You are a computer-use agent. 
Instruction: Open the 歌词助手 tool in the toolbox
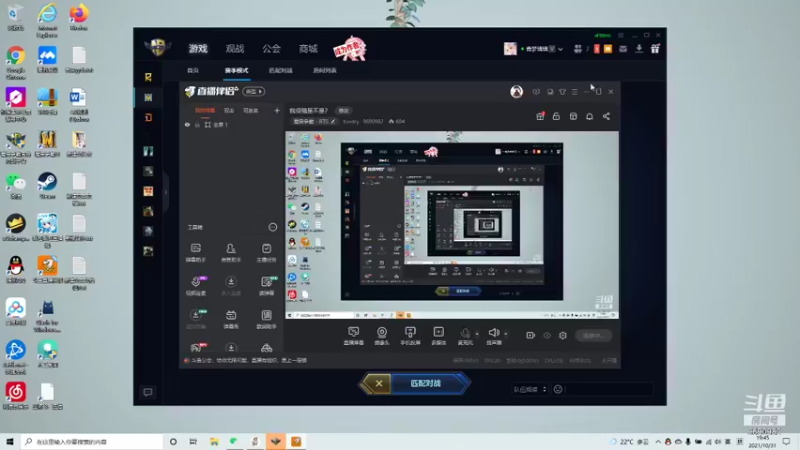click(266, 319)
